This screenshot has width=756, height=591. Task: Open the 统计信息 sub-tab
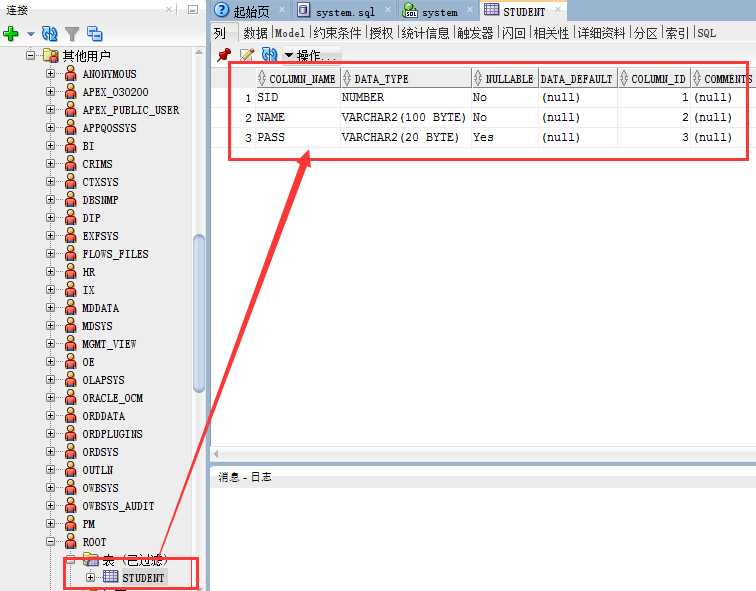(425, 33)
